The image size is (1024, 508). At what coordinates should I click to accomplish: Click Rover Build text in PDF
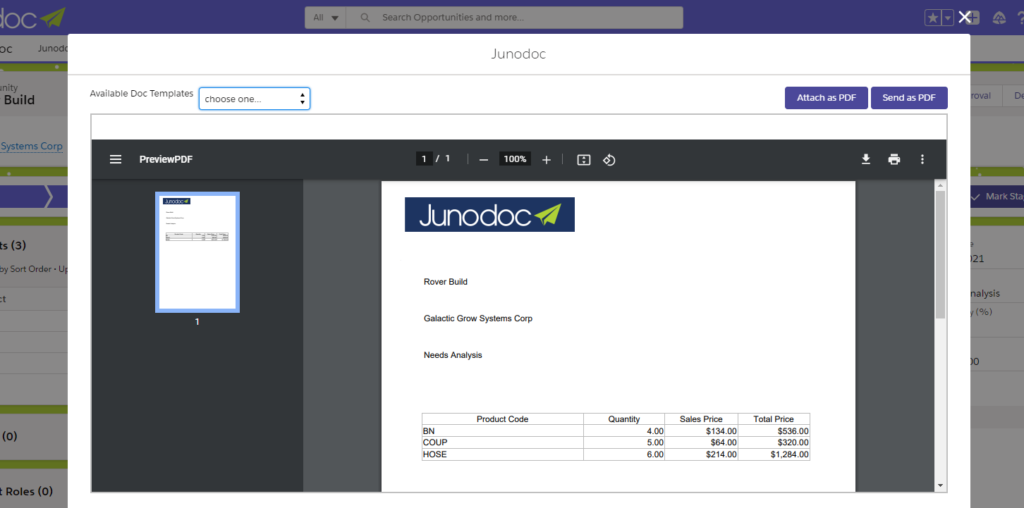[x=445, y=282]
